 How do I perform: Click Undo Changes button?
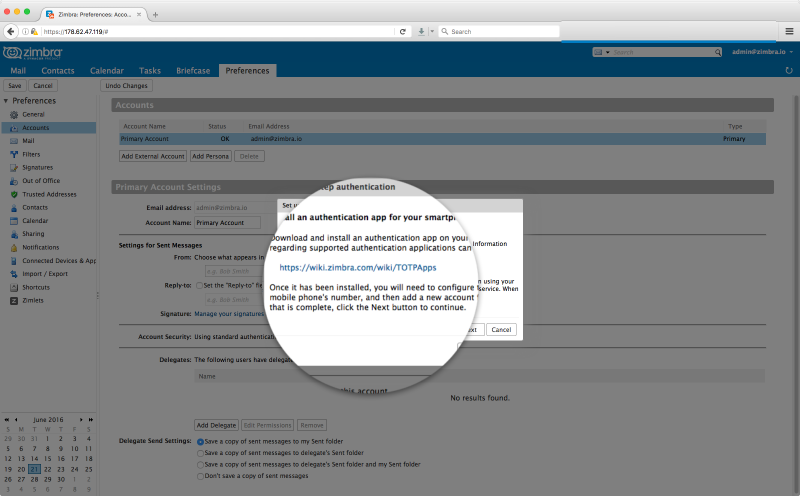click(x=126, y=86)
